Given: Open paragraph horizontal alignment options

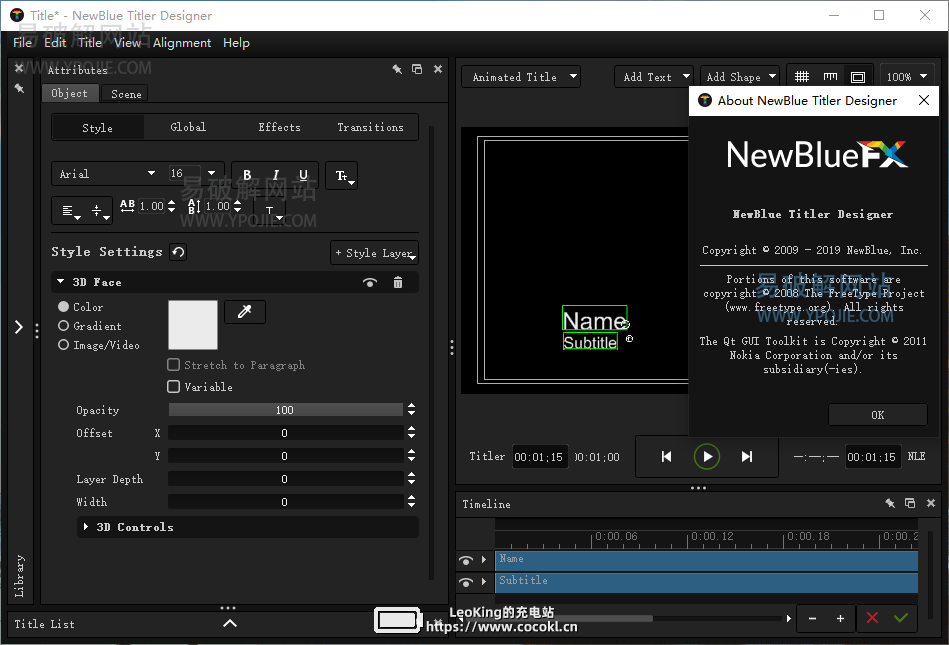Looking at the screenshot, I should [70, 211].
